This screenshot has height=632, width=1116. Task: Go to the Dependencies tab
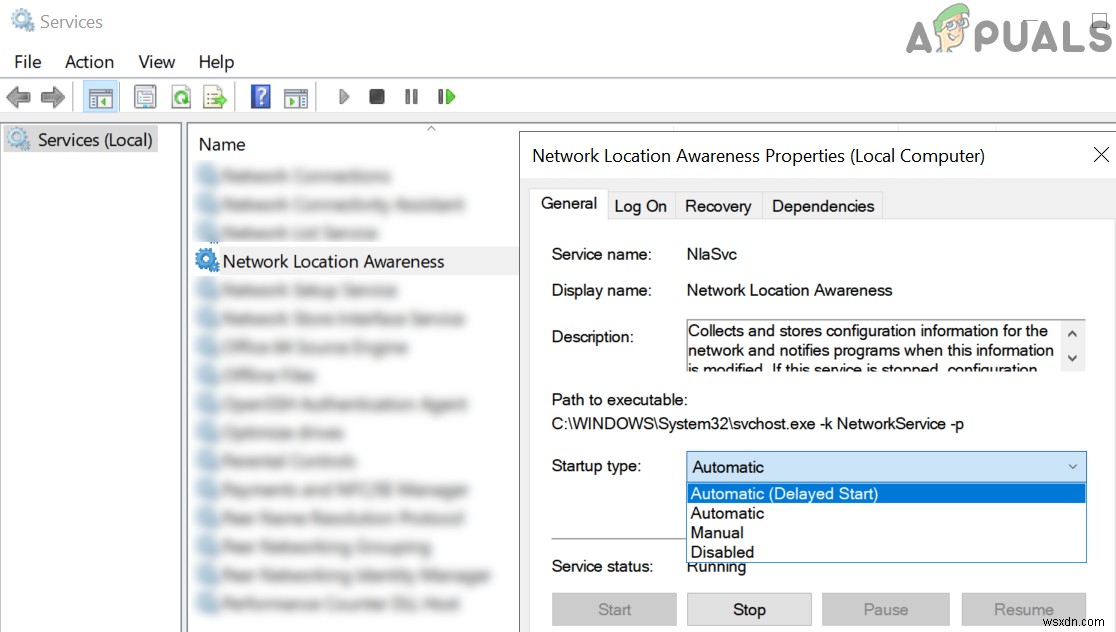pyautogui.click(x=822, y=206)
